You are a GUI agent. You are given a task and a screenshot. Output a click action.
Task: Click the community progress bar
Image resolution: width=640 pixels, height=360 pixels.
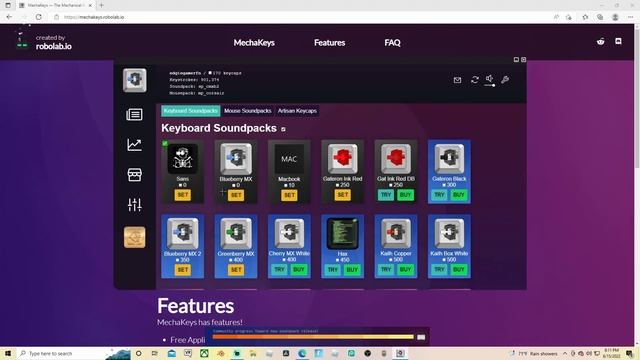click(313, 337)
